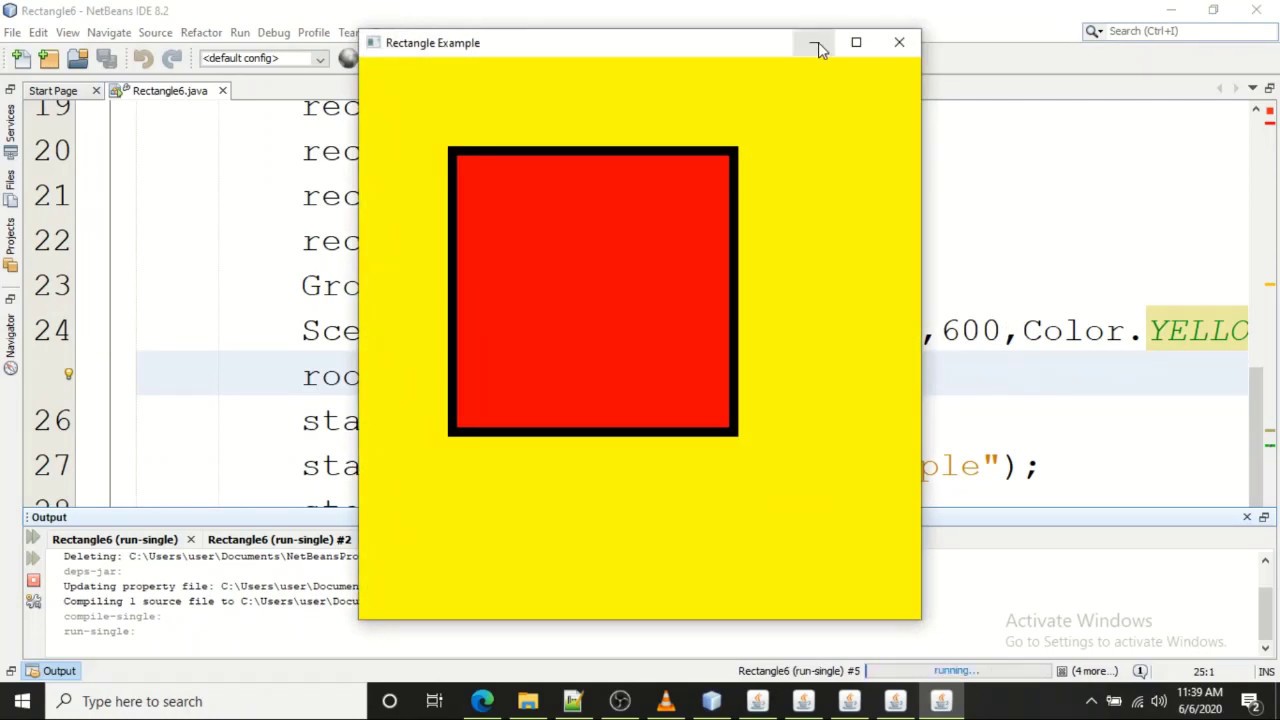This screenshot has height=720, width=1280.
Task: Open the Run menu
Action: (240, 32)
